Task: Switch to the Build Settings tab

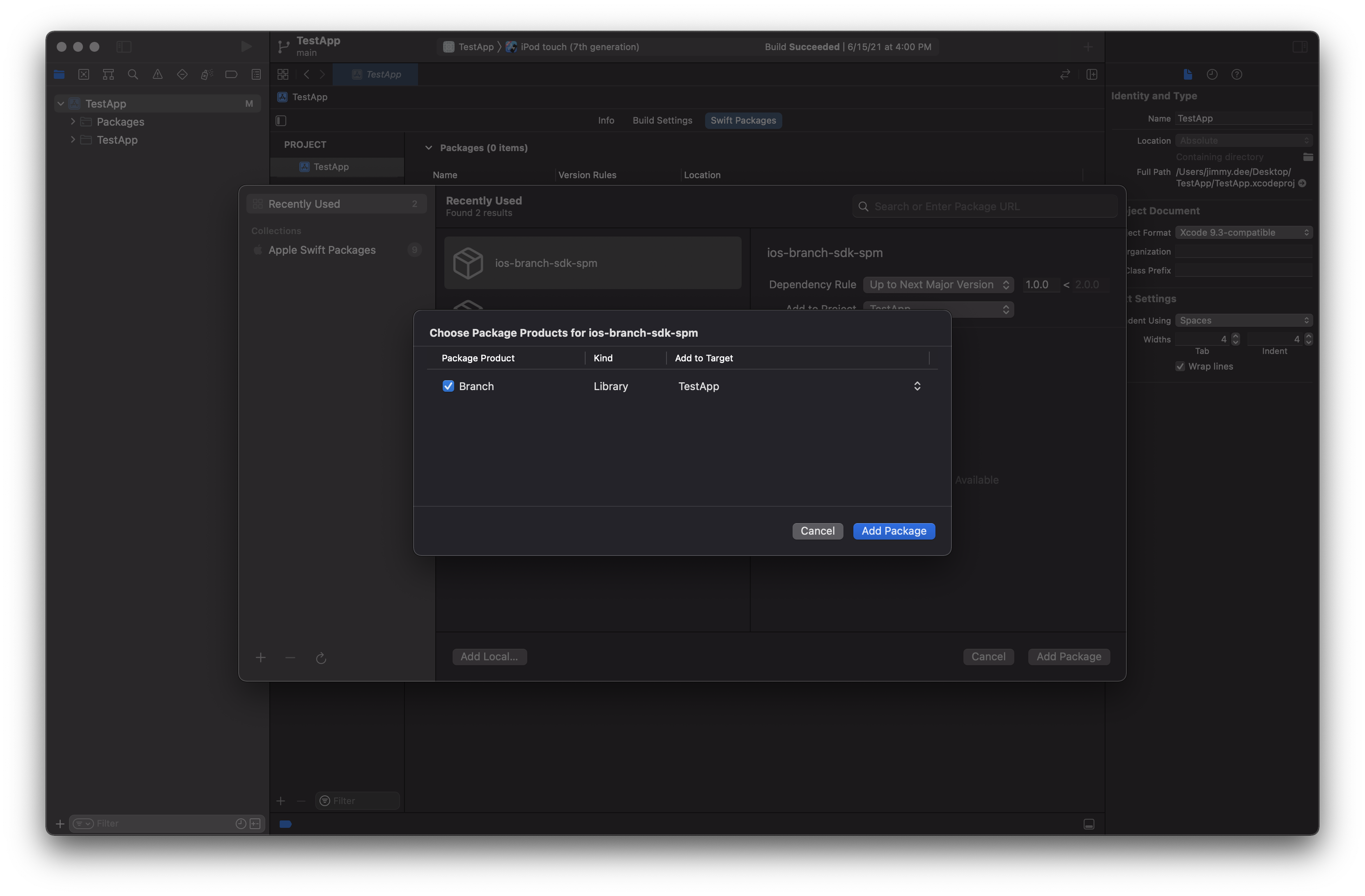Action: [662, 120]
